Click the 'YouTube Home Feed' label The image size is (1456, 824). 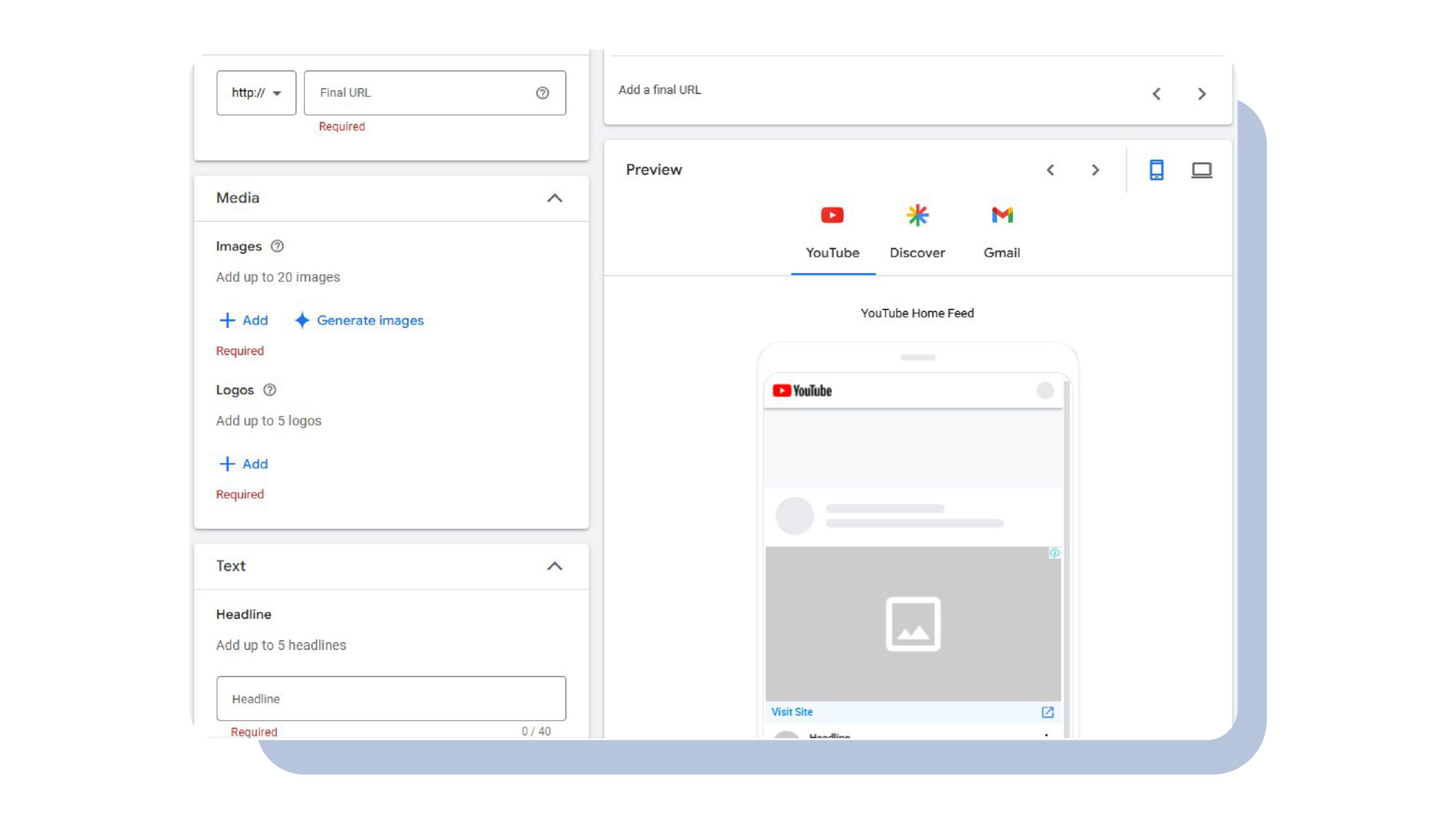(917, 313)
